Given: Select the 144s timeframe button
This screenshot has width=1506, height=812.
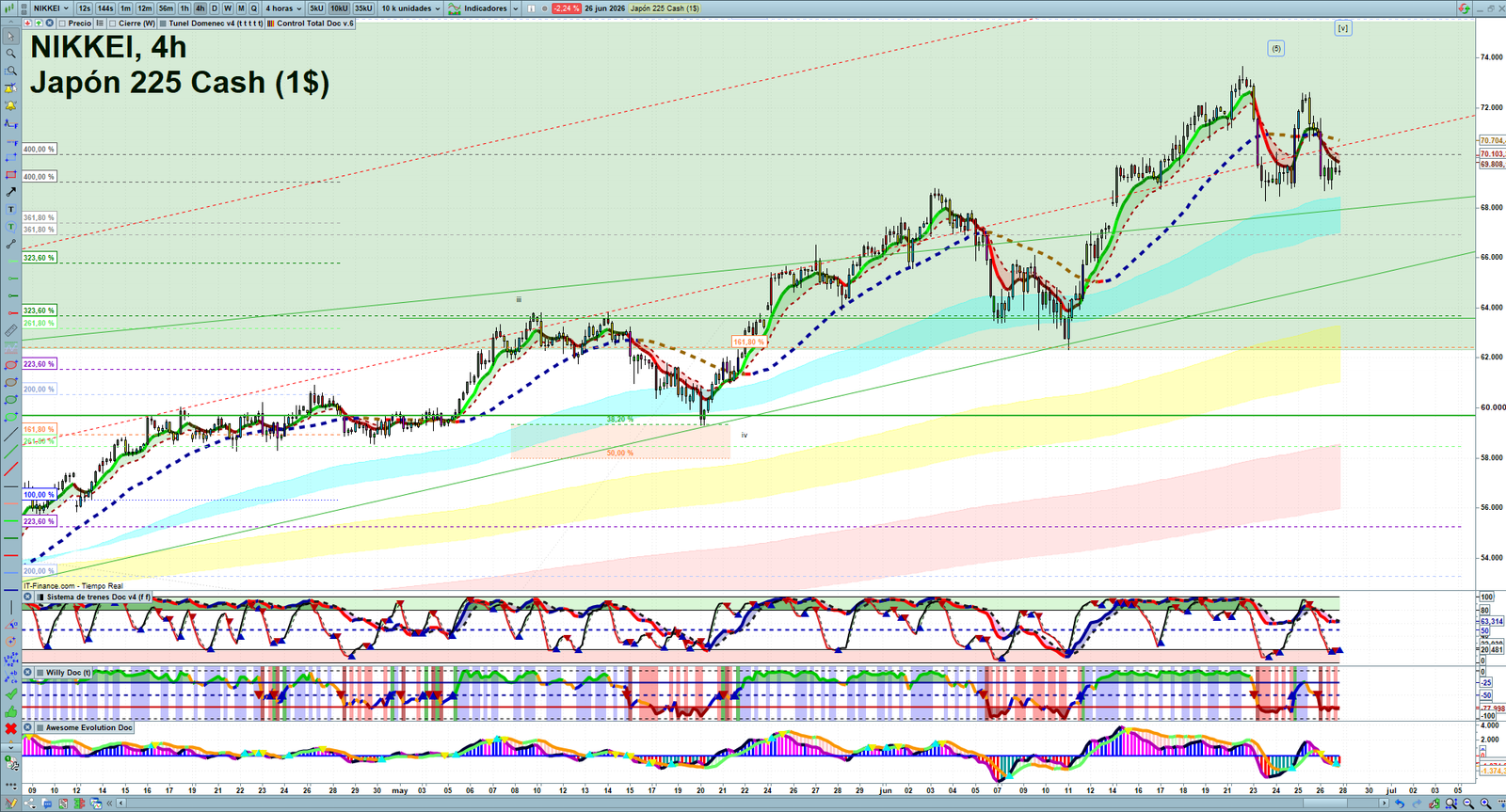Looking at the screenshot, I should [105, 8].
